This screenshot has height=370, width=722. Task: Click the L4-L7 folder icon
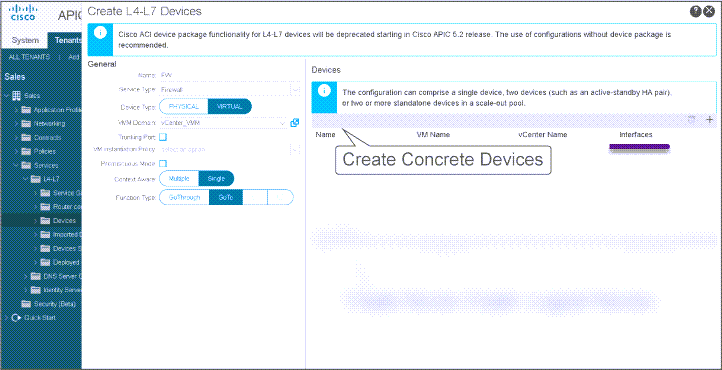[35, 179]
